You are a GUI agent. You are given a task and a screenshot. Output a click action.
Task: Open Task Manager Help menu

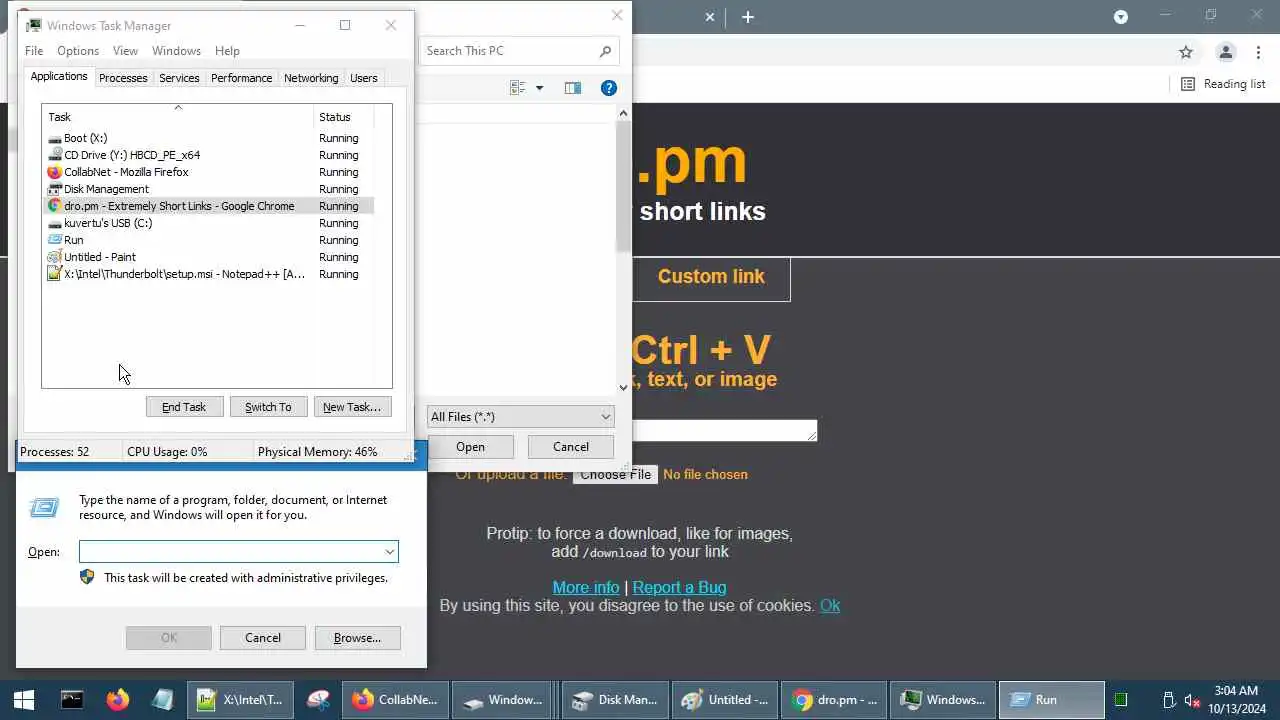pos(227,51)
